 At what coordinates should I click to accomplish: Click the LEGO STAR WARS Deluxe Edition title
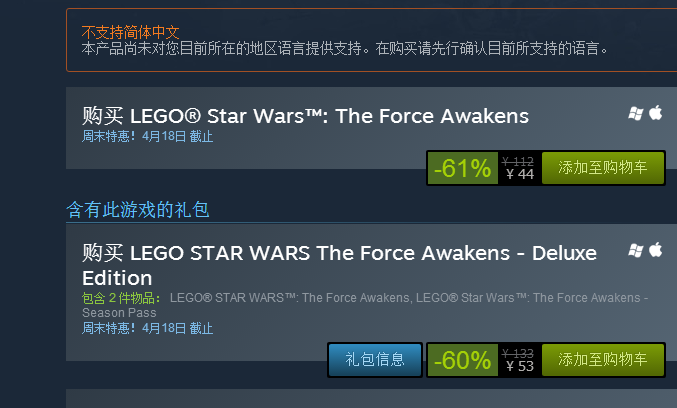(x=339, y=264)
